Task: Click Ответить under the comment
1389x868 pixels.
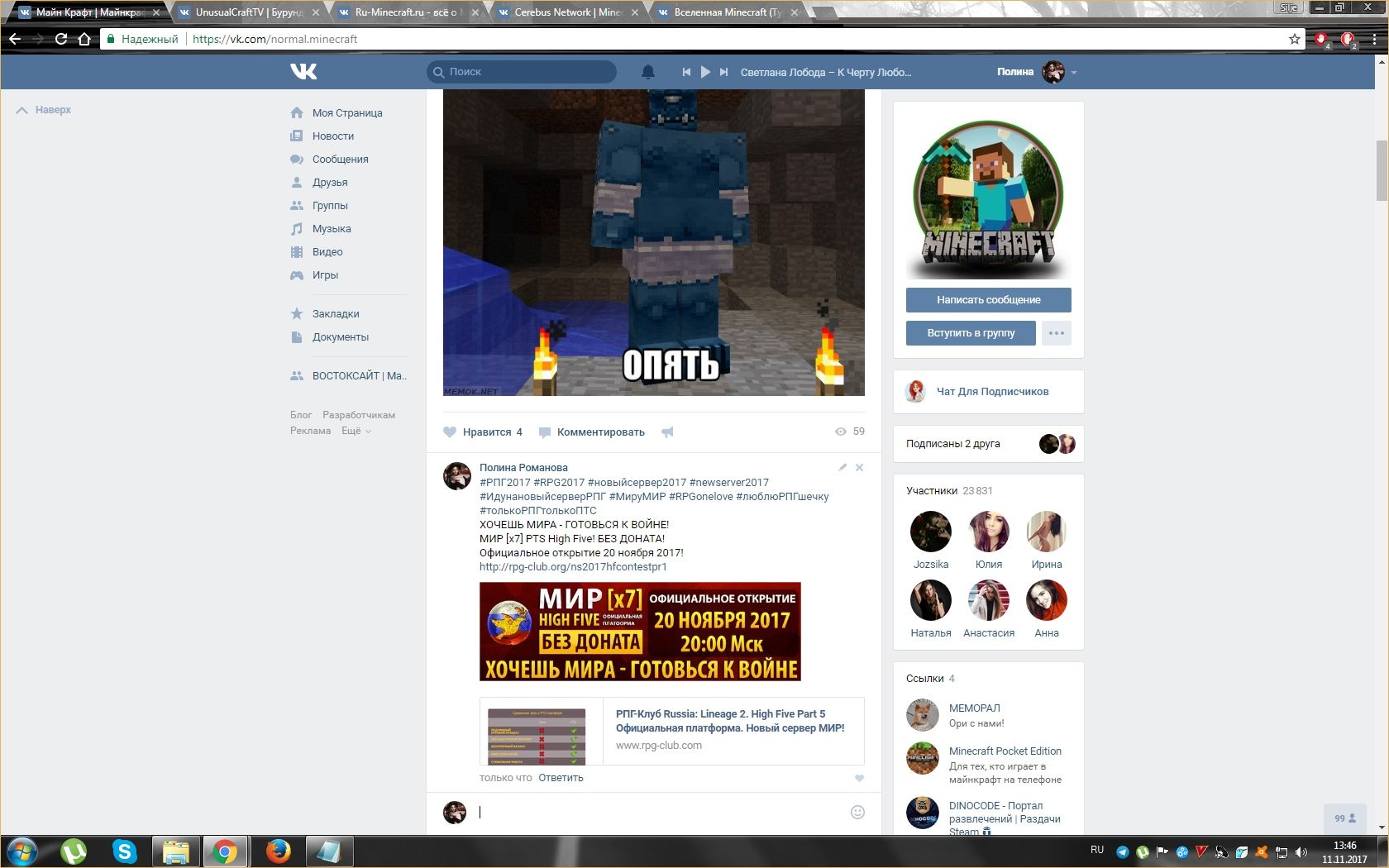Action: click(561, 778)
